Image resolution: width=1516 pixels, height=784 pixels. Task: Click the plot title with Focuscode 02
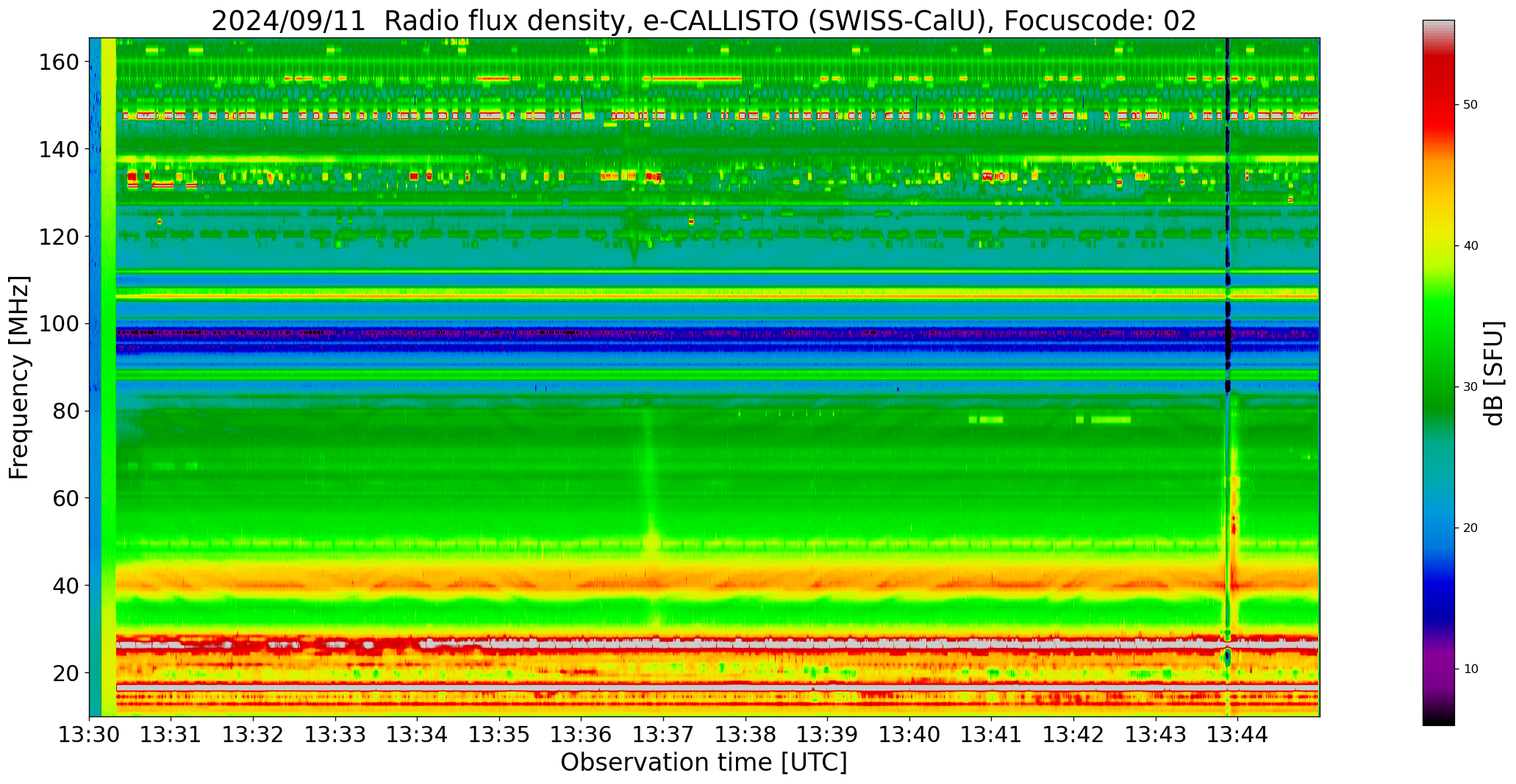704,21
